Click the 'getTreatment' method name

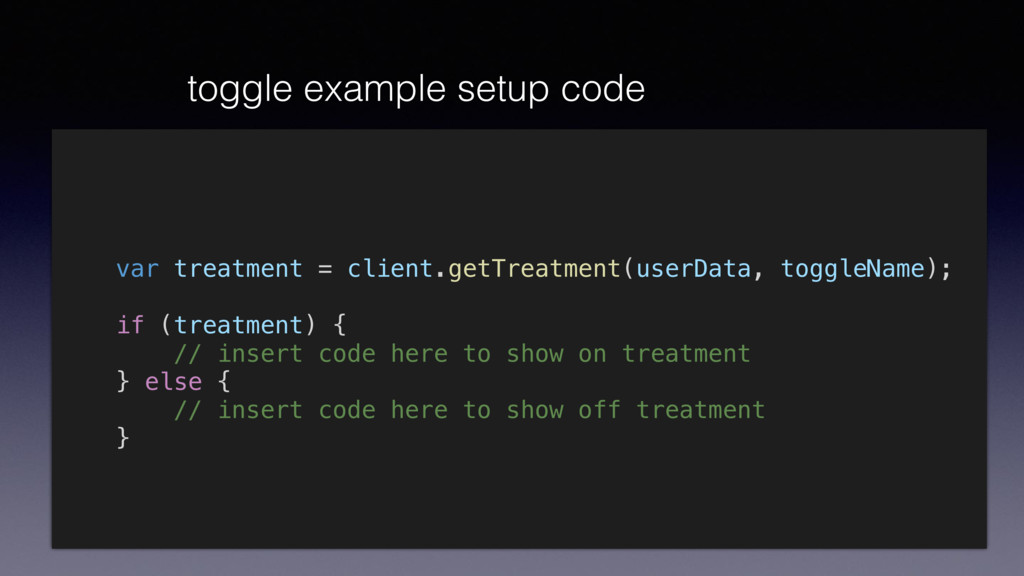(x=534, y=268)
